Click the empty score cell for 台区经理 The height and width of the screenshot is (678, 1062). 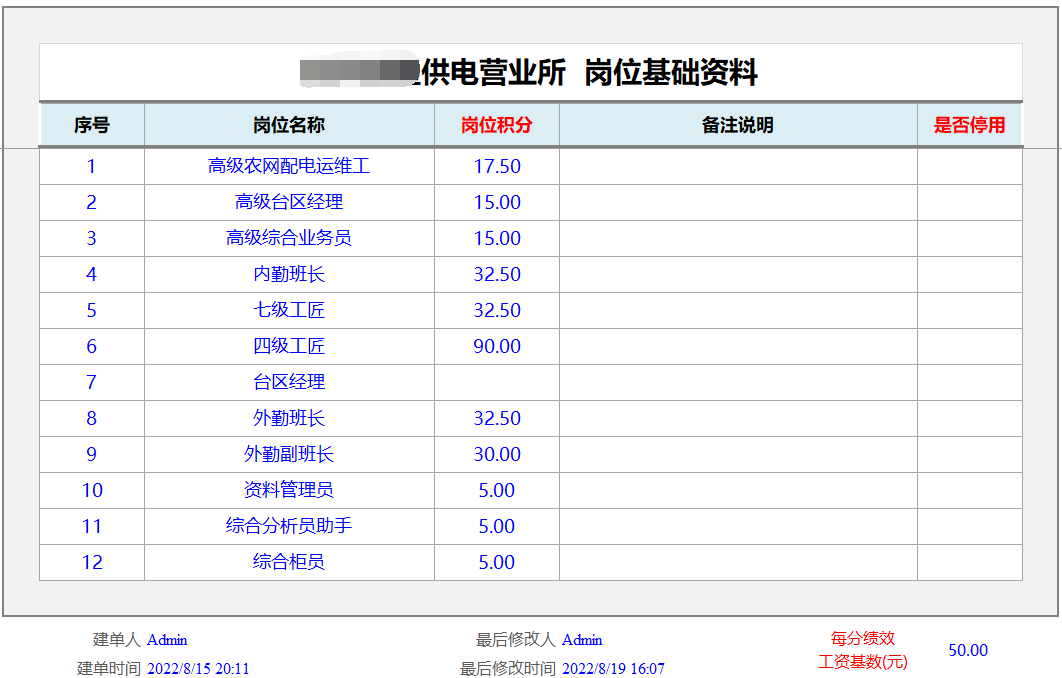tap(497, 382)
